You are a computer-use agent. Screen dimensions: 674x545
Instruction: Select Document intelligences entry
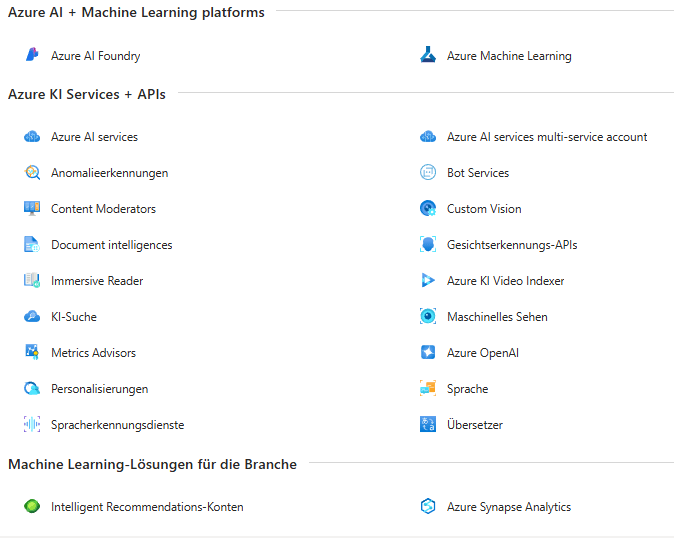pos(111,245)
